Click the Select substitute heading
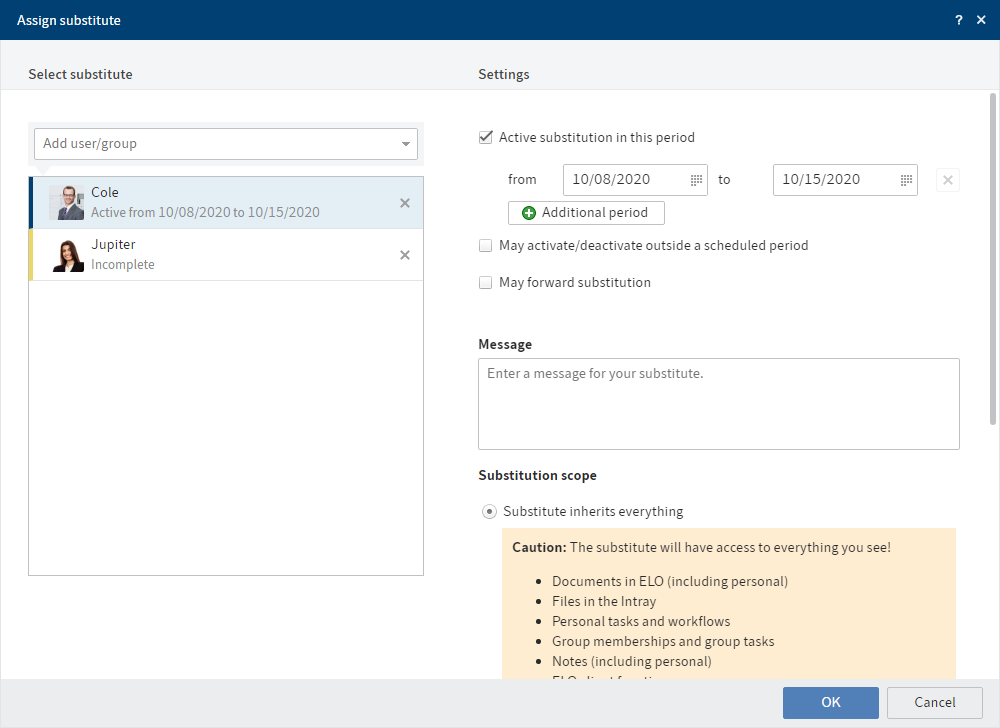The image size is (1000, 728). (x=80, y=75)
